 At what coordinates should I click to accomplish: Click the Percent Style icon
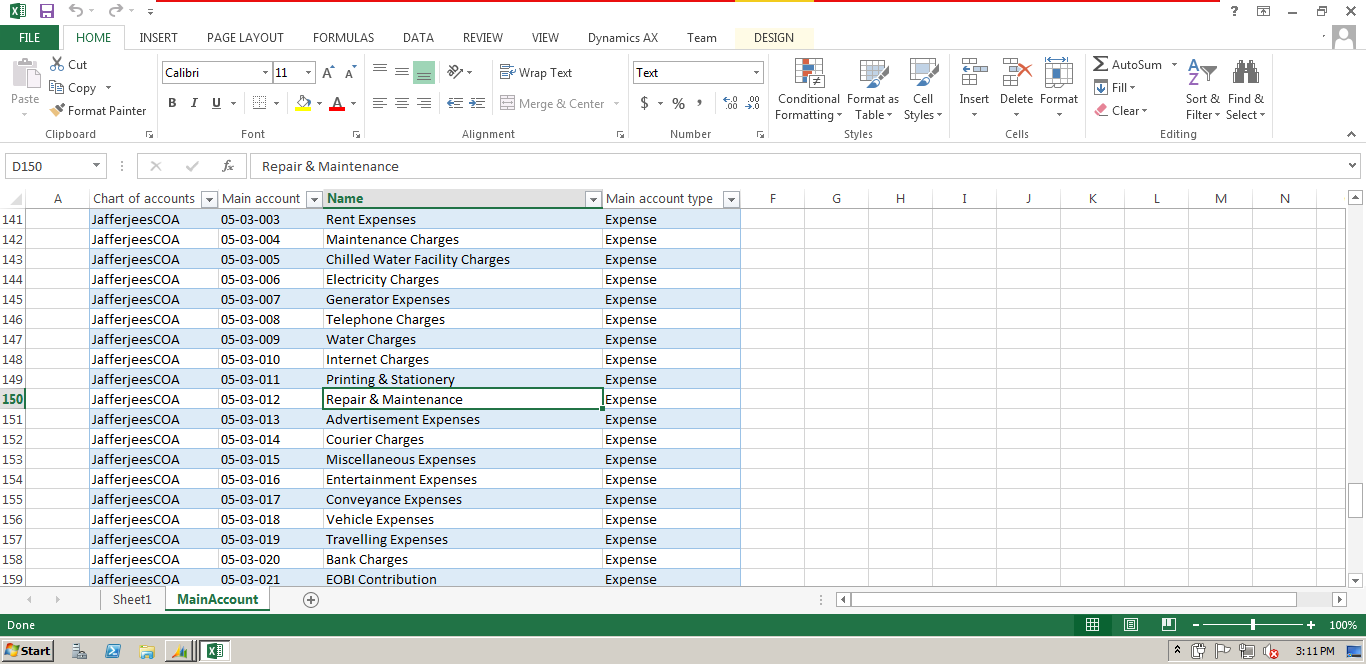[678, 102]
